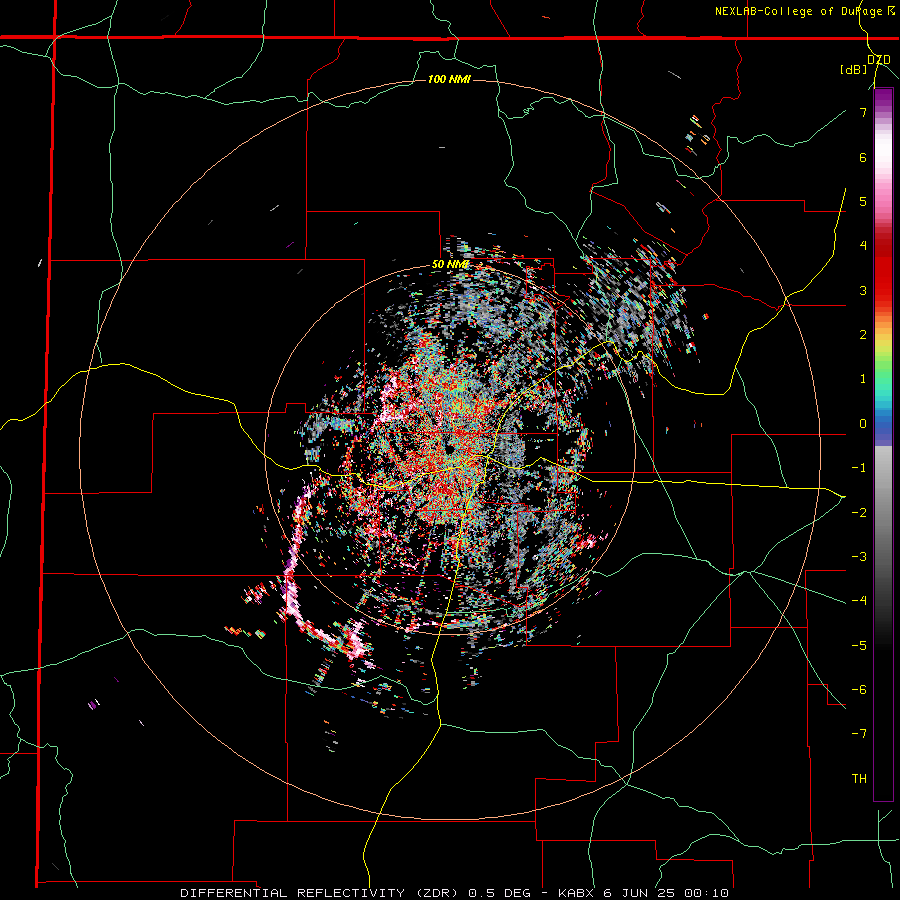Click the 2 value on the color scale
Viewport: 900px width, 900px height.
click(x=863, y=335)
